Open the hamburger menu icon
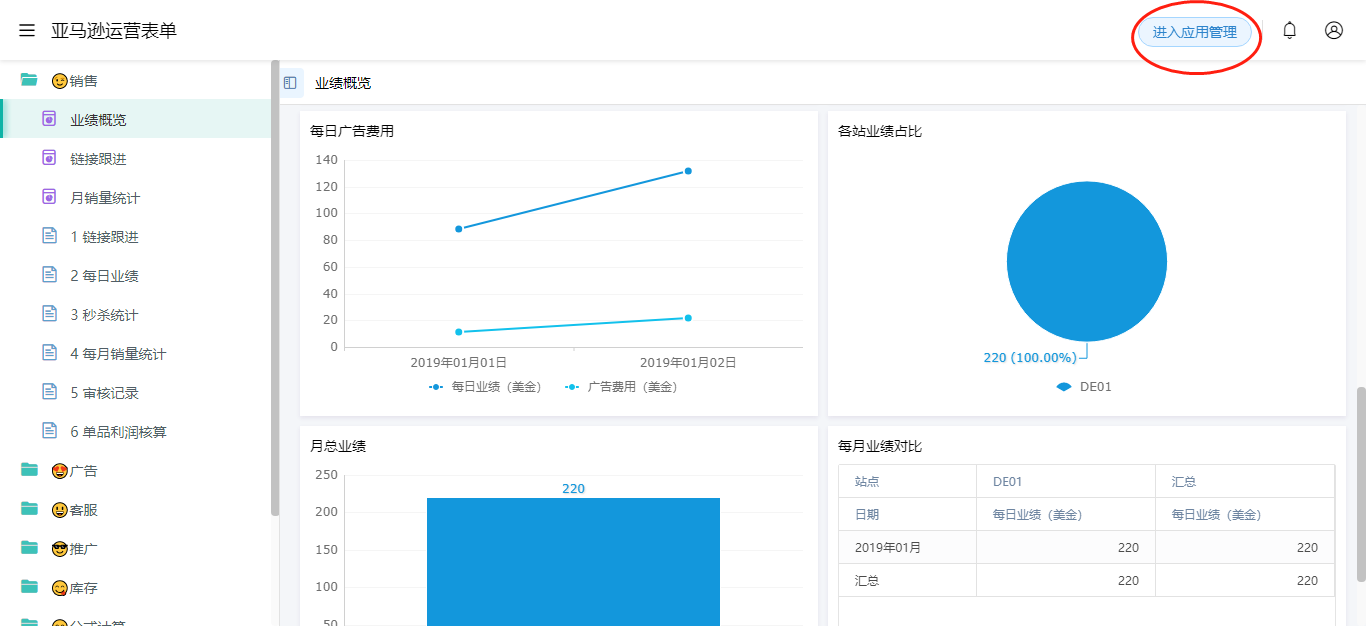This screenshot has height=626, width=1366. point(27,31)
